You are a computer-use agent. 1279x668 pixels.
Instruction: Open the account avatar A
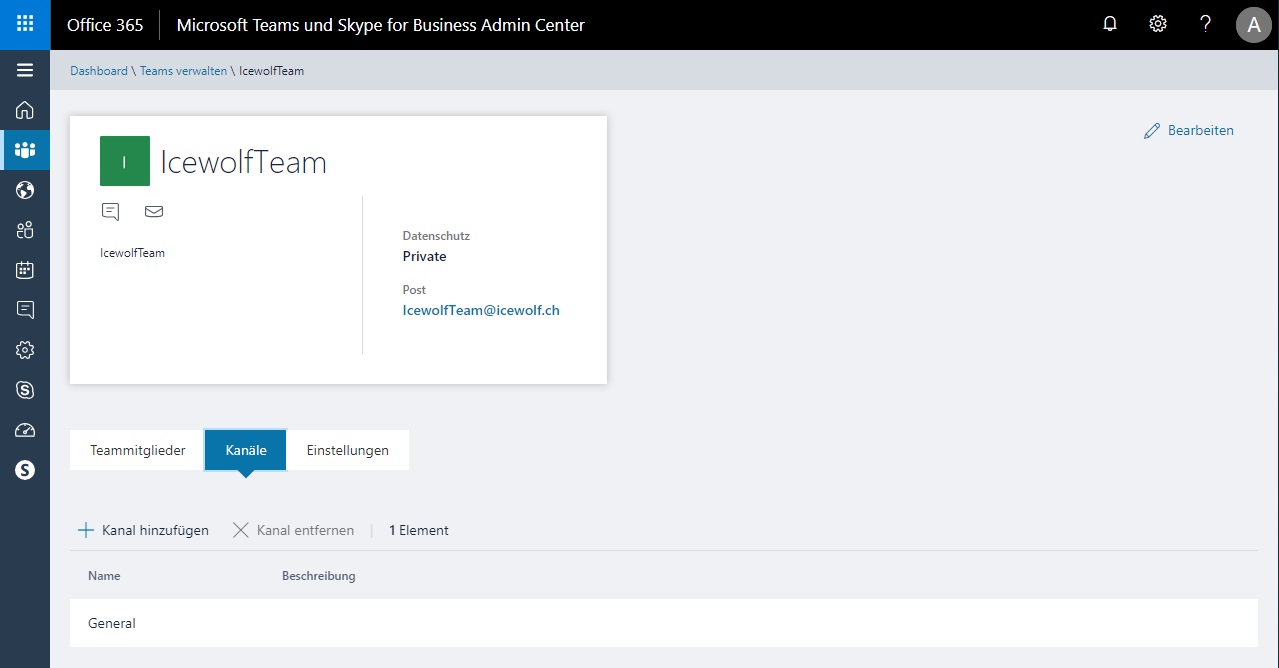(1254, 25)
